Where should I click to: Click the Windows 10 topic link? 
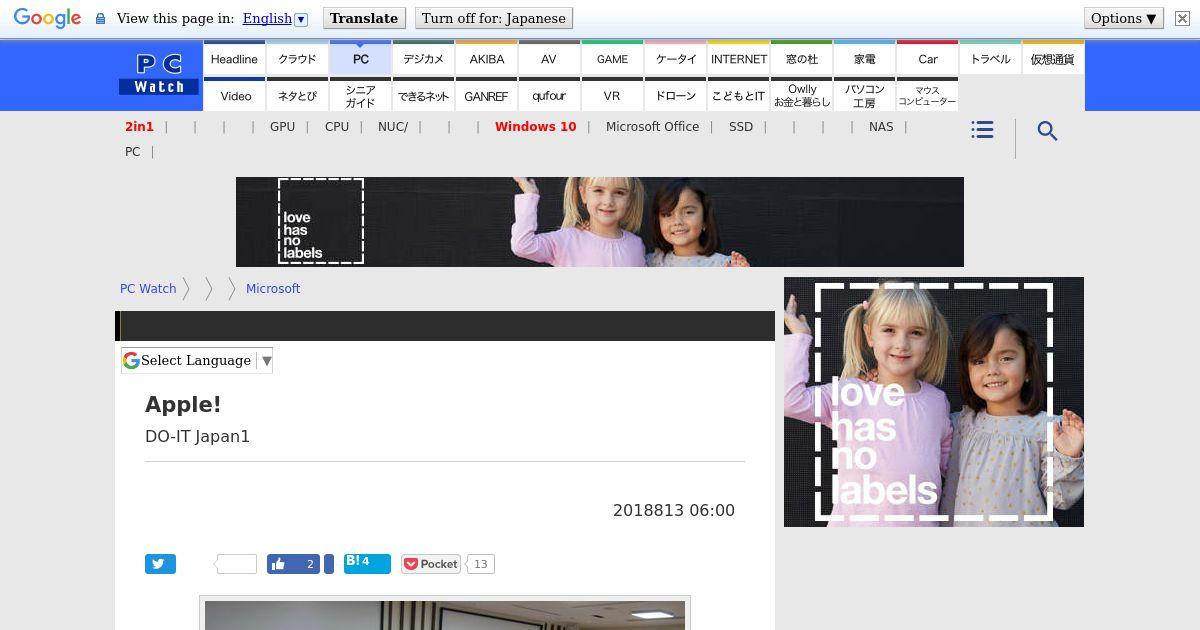535,126
